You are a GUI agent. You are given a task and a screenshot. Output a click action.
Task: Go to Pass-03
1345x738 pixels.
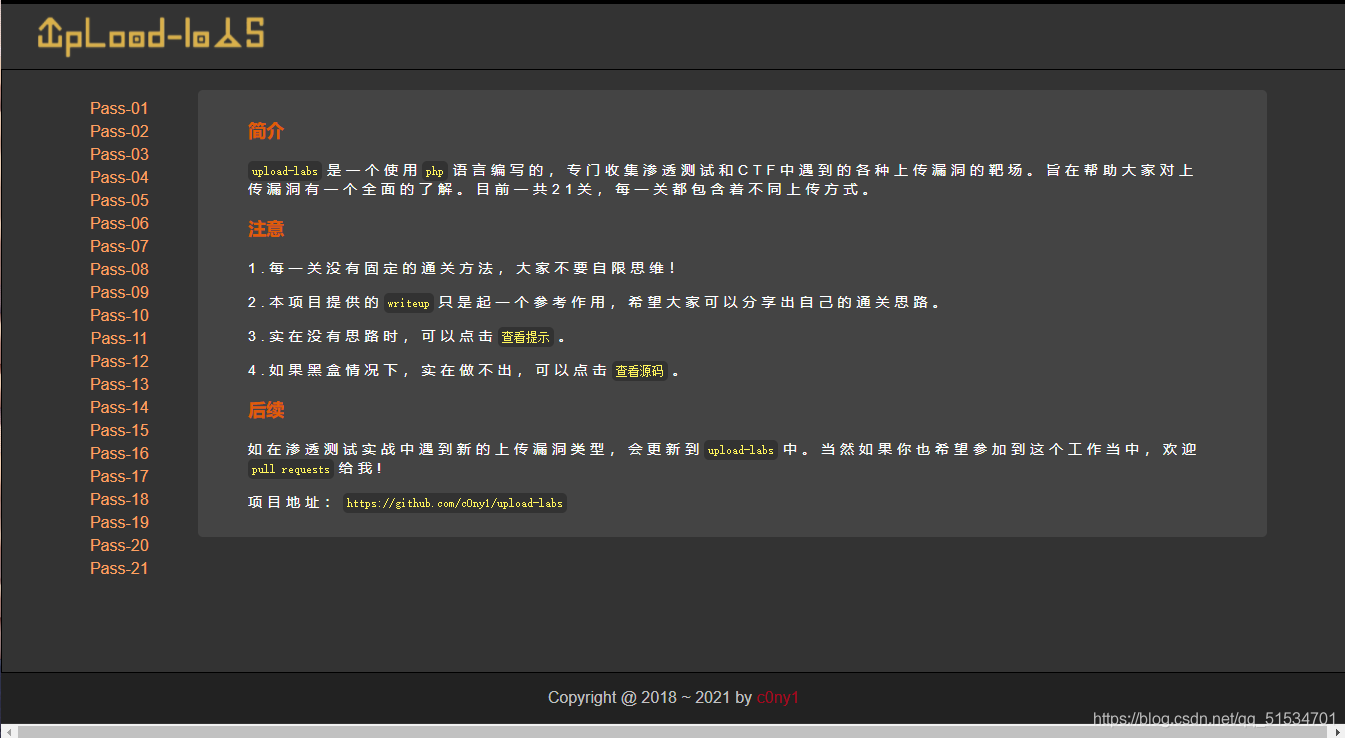coord(119,154)
